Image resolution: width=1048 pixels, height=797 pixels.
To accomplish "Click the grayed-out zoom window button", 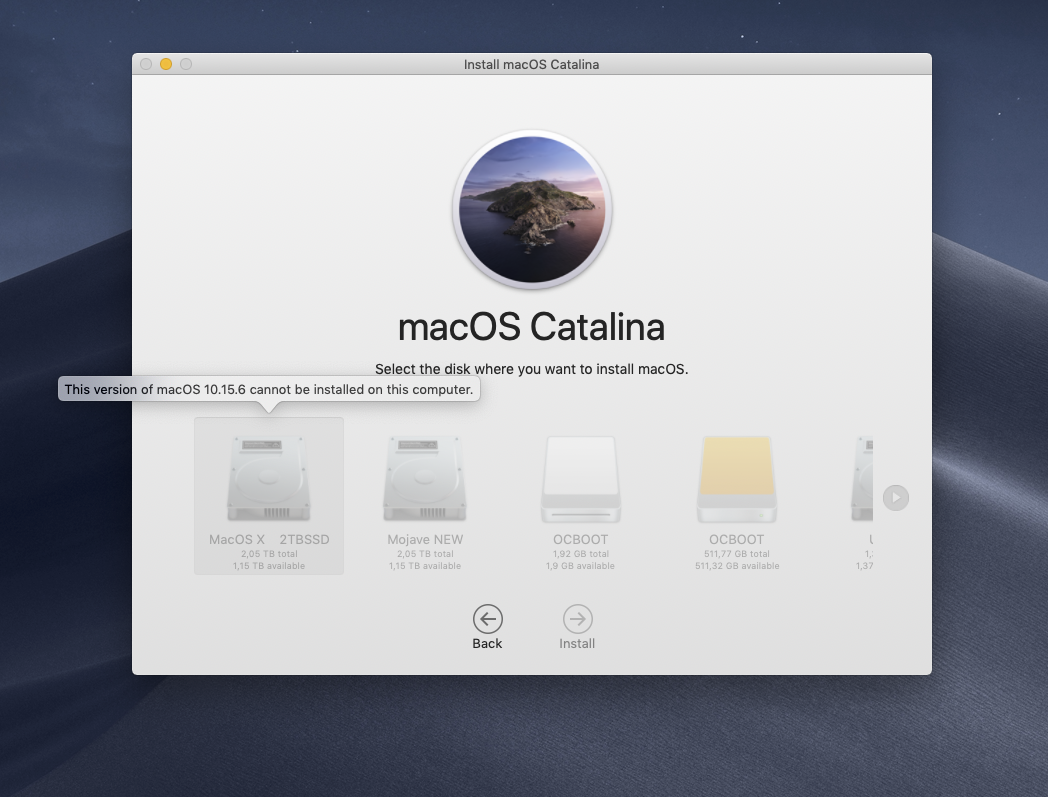I will coord(186,64).
